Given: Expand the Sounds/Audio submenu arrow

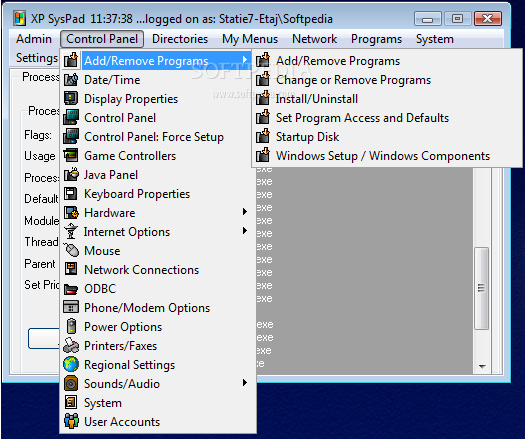Looking at the screenshot, I should 245,382.
